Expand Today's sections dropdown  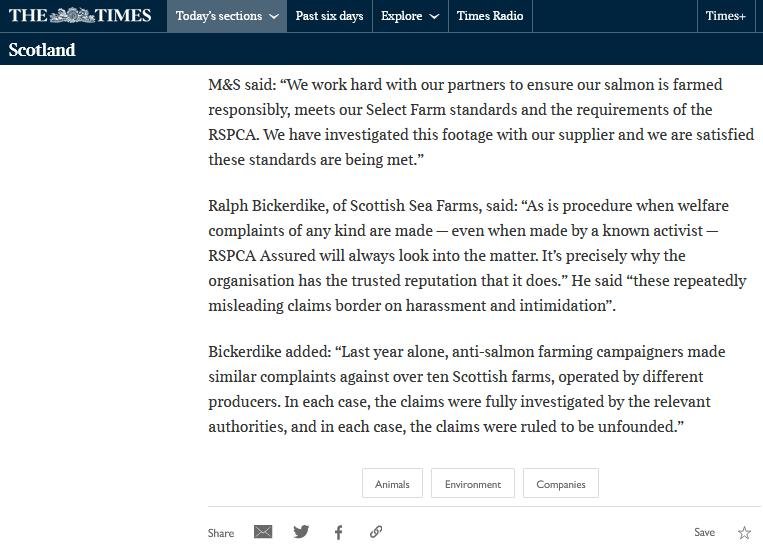(x=226, y=16)
